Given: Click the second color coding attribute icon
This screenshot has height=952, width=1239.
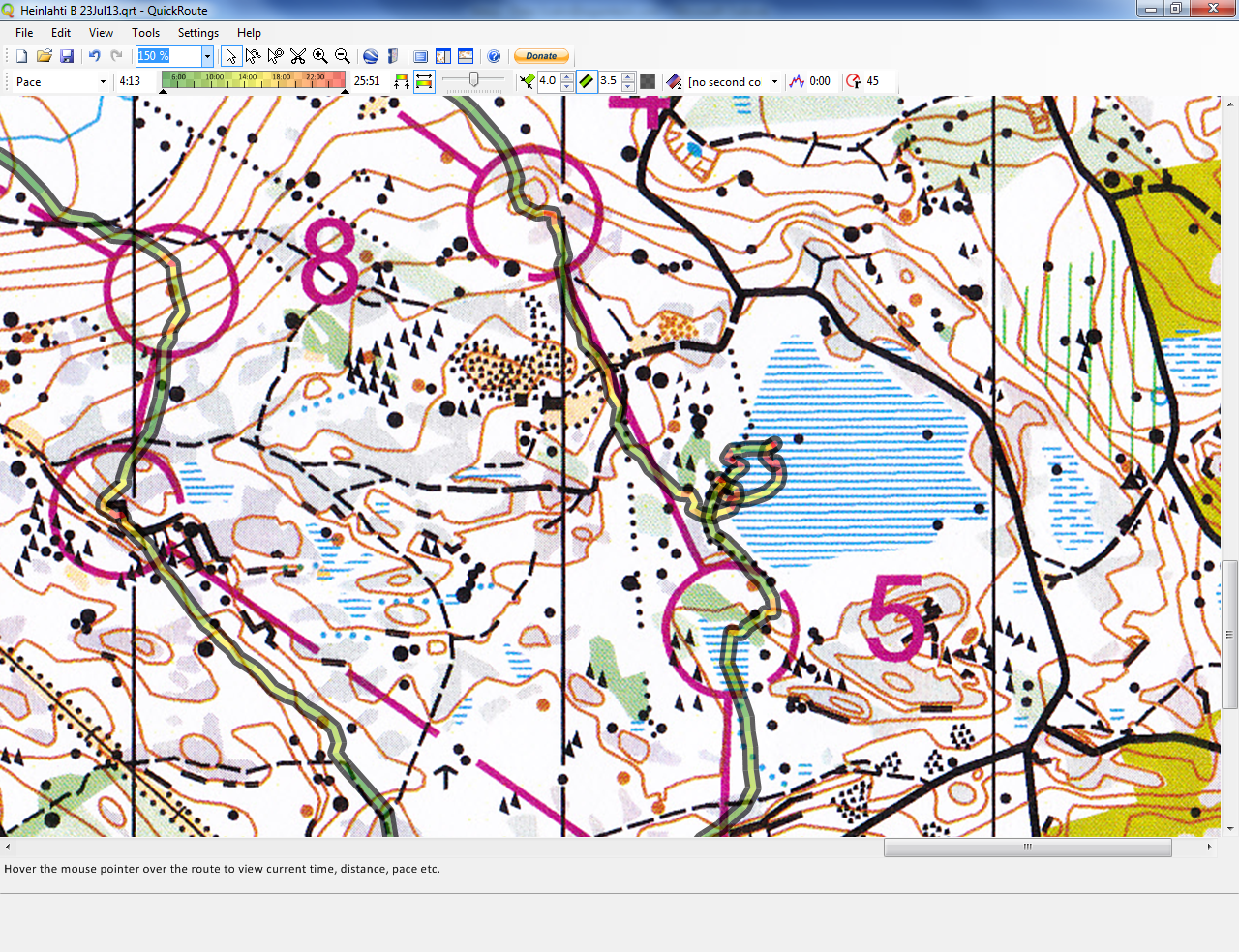Looking at the screenshot, I should pos(675,82).
